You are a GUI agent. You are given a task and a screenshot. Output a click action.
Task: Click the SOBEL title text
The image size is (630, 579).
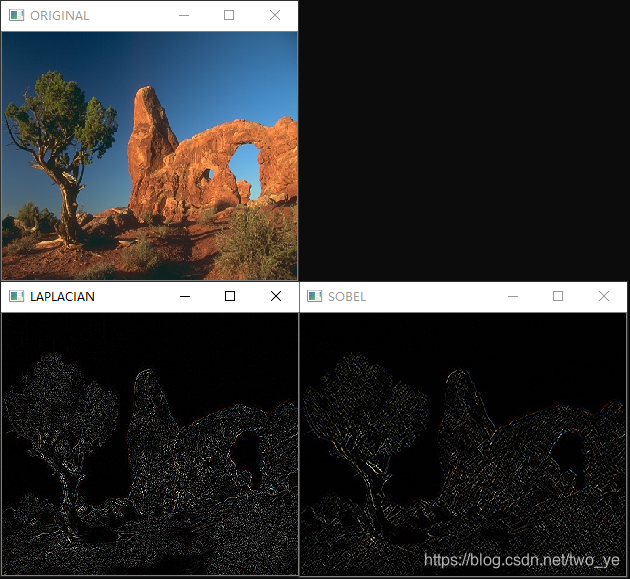click(x=347, y=297)
